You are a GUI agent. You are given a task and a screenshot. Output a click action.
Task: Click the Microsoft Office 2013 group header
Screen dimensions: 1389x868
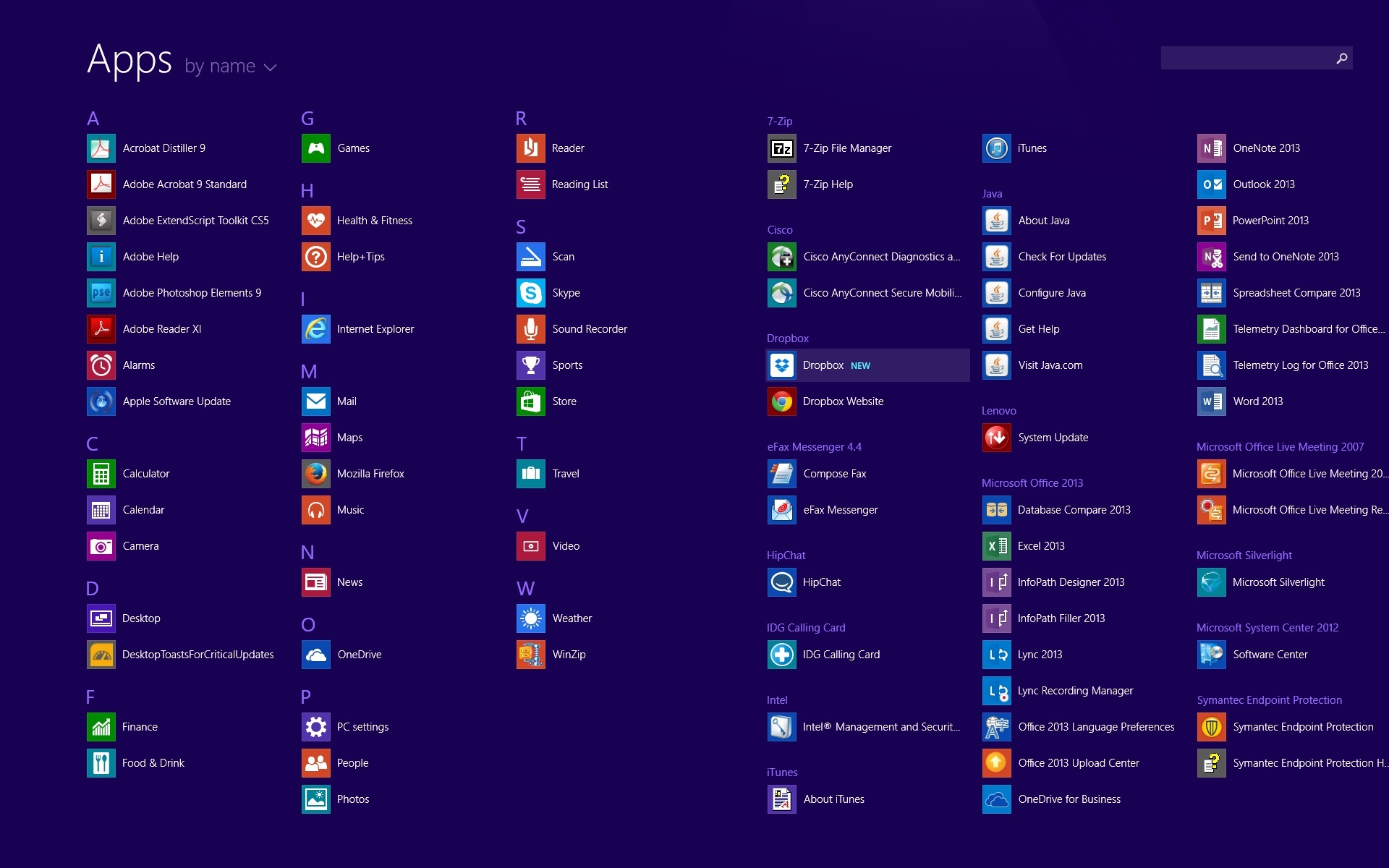pyautogui.click(x=1032, y=483)
